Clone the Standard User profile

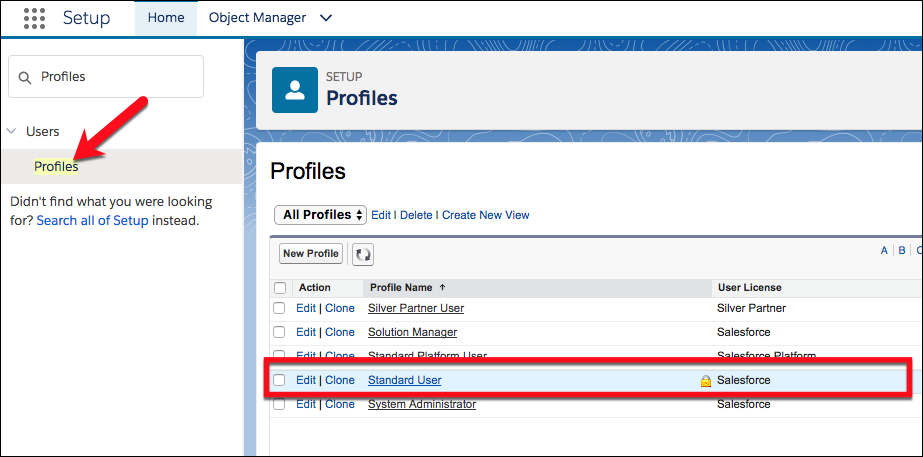coord(340,380)
